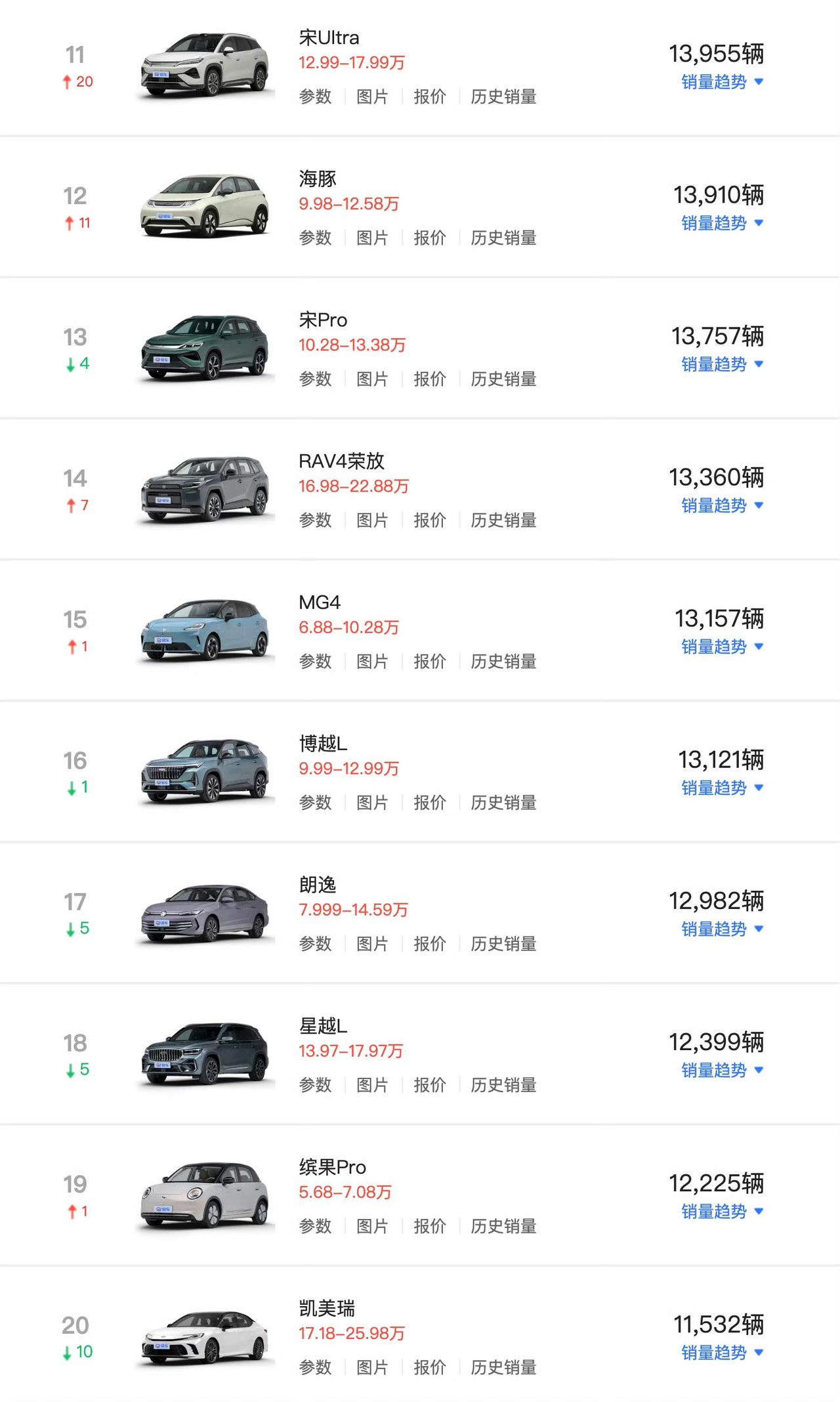Expand 销量趋势 for 宋Ultra
This screenshot has height=1402, width=840.
(x=722, y=82)
